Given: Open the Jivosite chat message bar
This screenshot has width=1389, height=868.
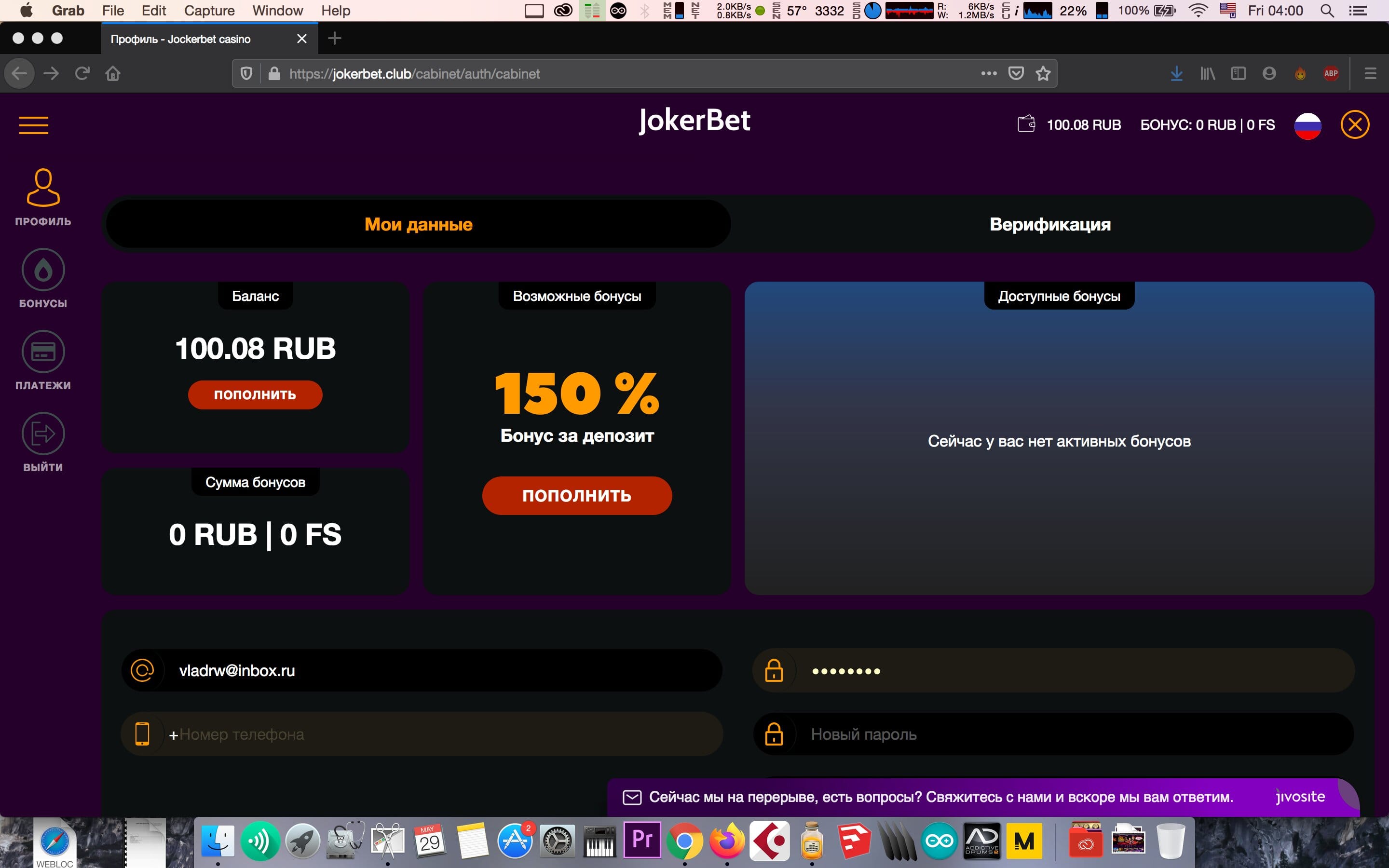Looking at the screenshot, I should 941,797.
